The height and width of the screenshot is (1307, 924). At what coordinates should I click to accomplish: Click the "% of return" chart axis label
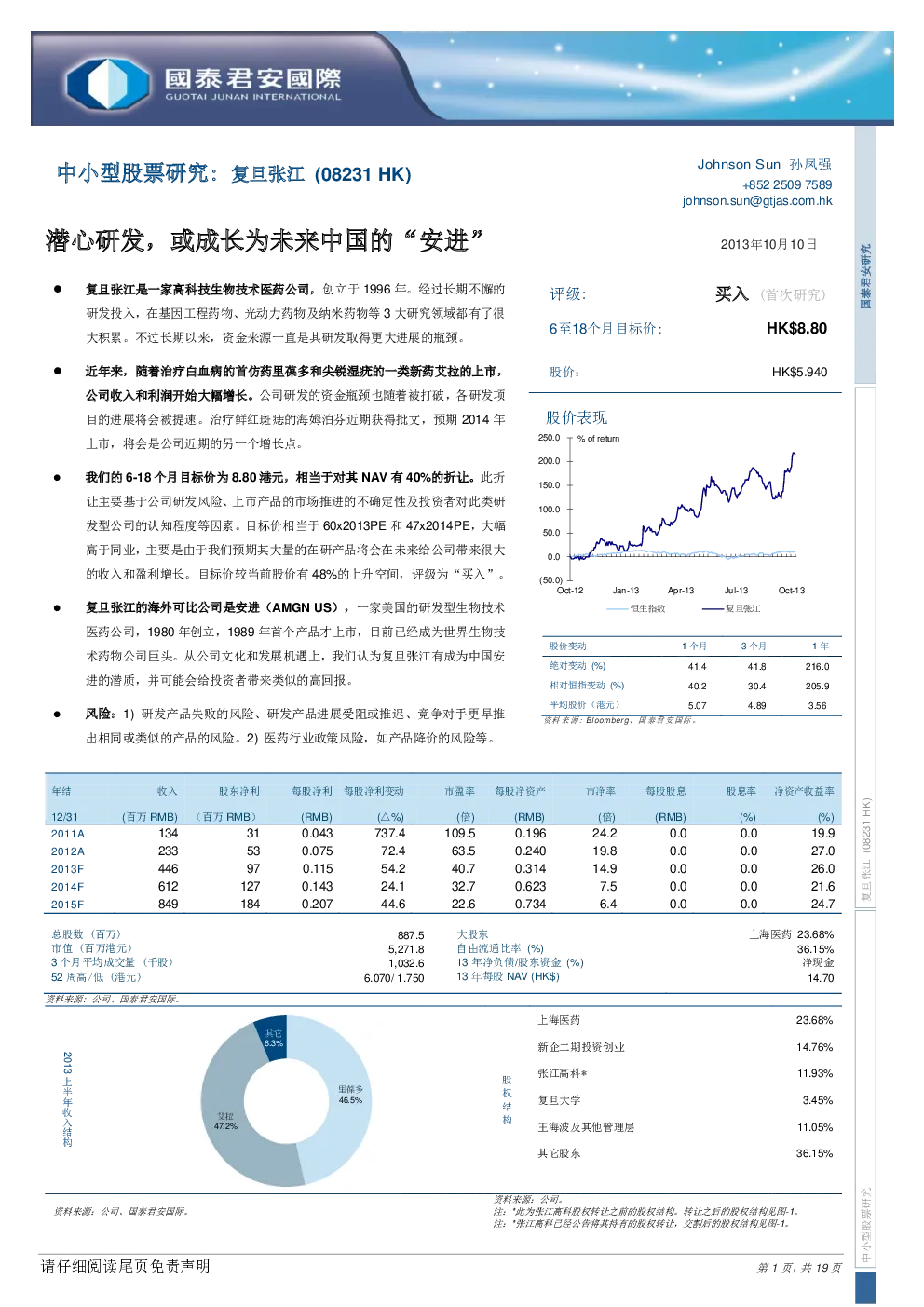click(x=598, y=438)
